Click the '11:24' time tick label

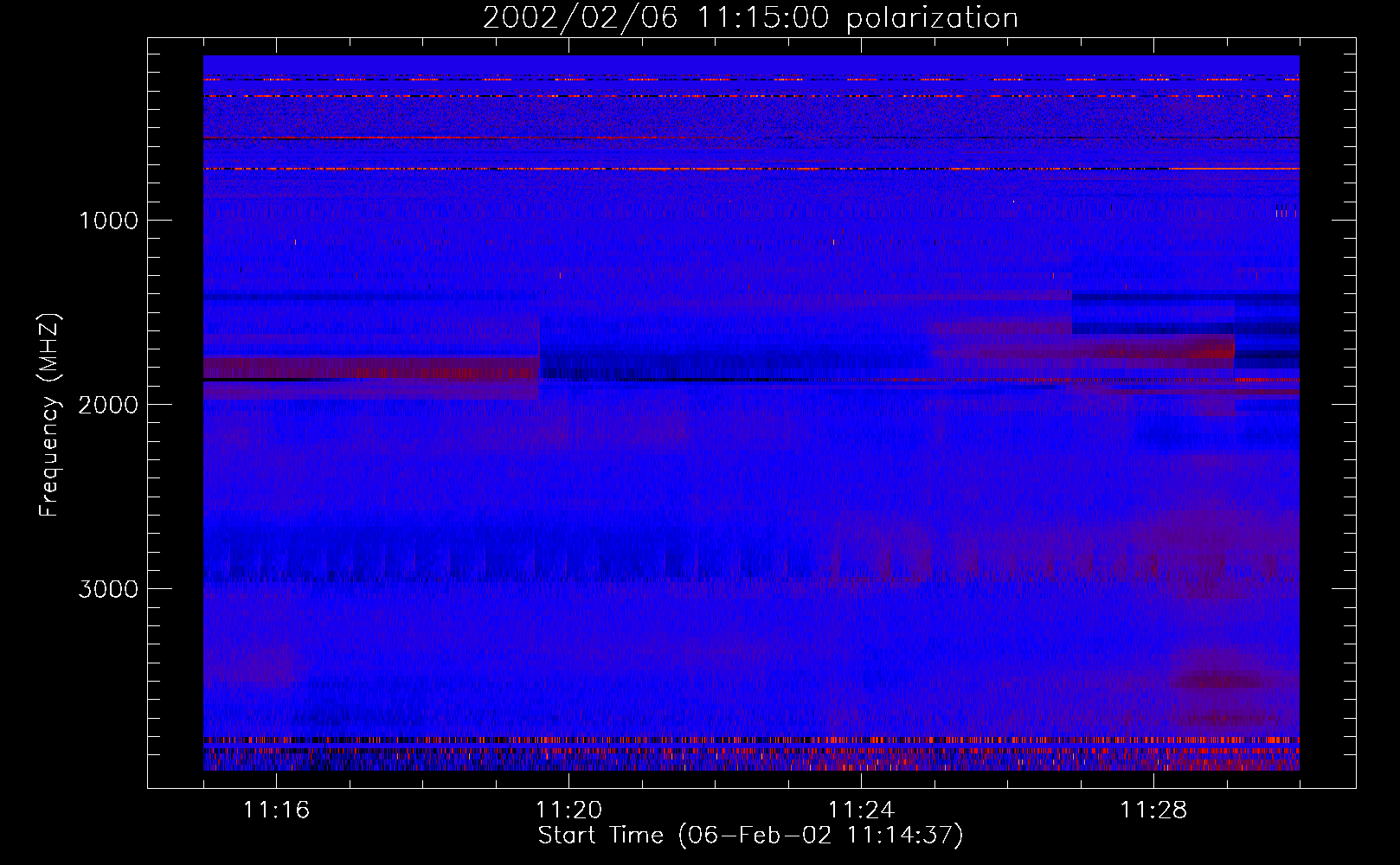coord(861,811)
